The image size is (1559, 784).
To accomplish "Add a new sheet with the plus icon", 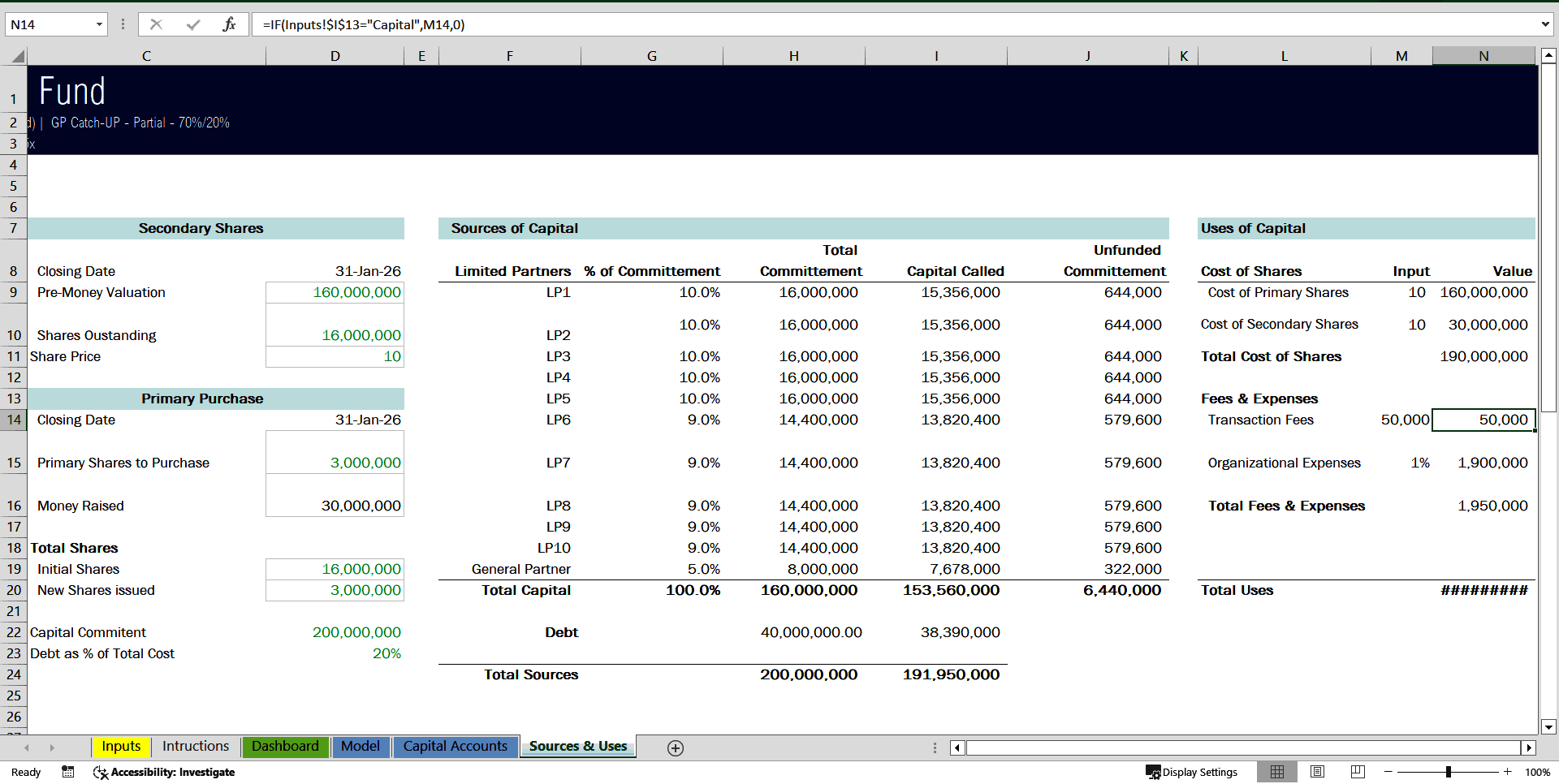I will point(676,747).
